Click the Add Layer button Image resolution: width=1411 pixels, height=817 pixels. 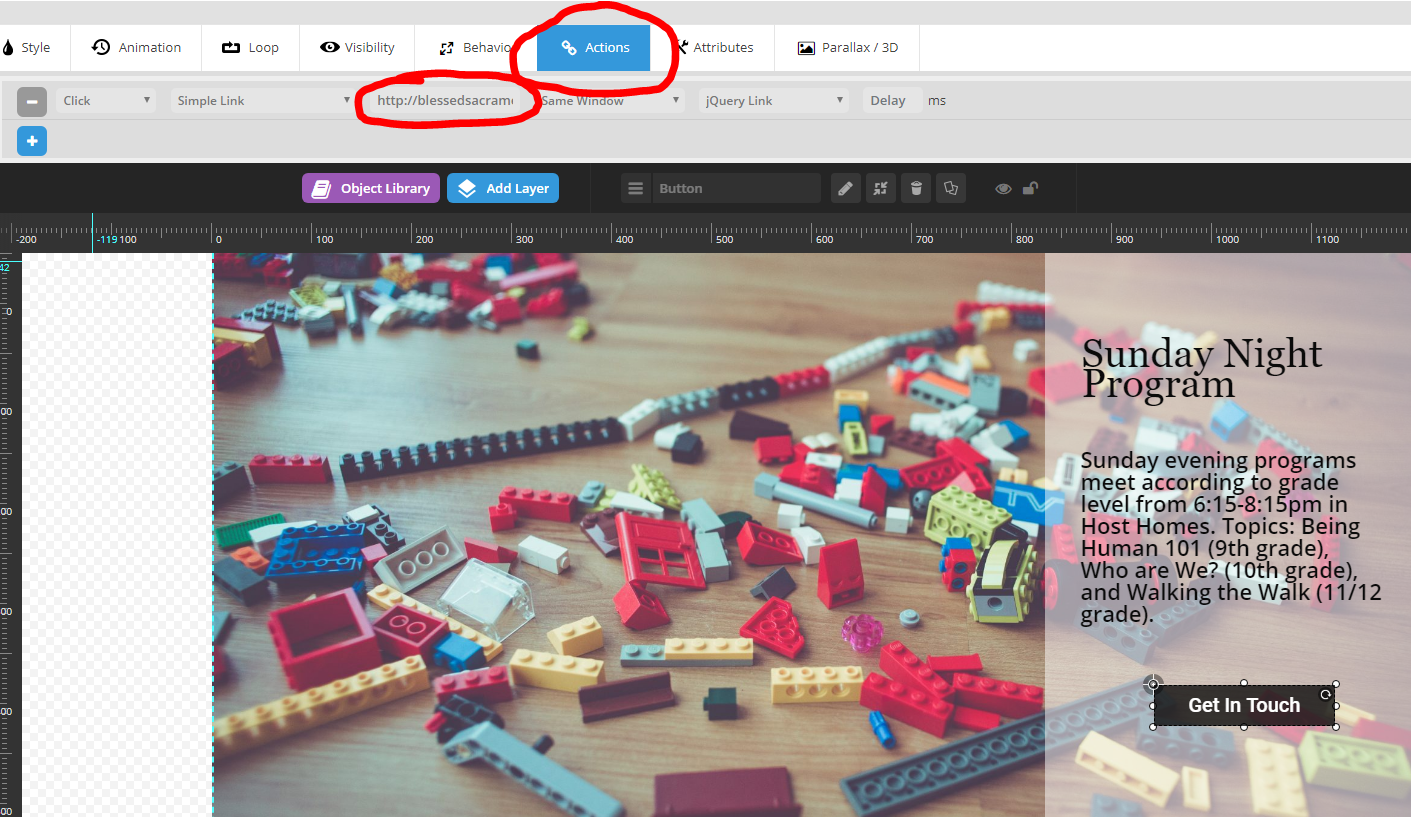[503, 188]
